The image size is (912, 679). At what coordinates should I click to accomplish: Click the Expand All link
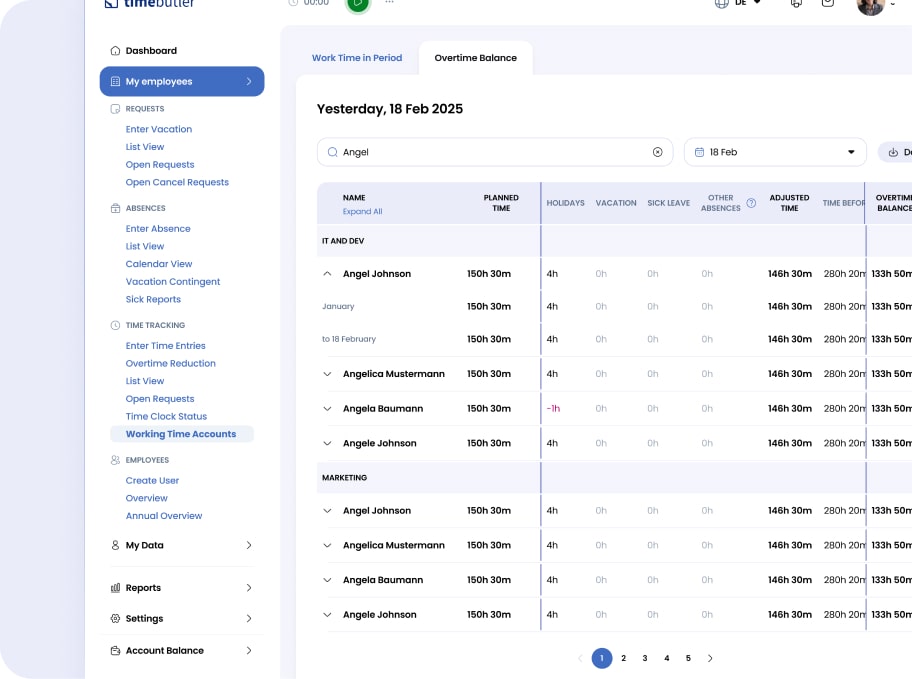pyautogui.click(x=362, y=212)
